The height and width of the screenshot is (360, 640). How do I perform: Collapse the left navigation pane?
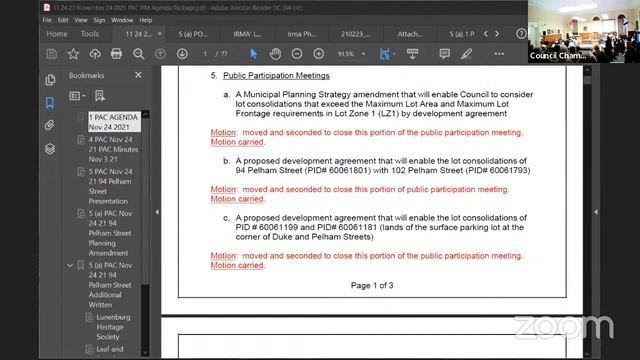[x=157, y=212]
